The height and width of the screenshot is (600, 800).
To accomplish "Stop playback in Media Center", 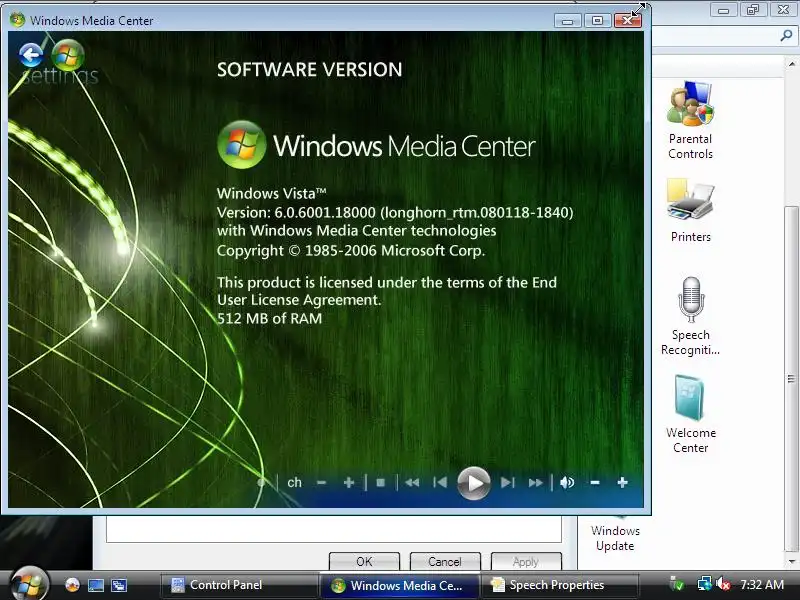I will 381,483.
